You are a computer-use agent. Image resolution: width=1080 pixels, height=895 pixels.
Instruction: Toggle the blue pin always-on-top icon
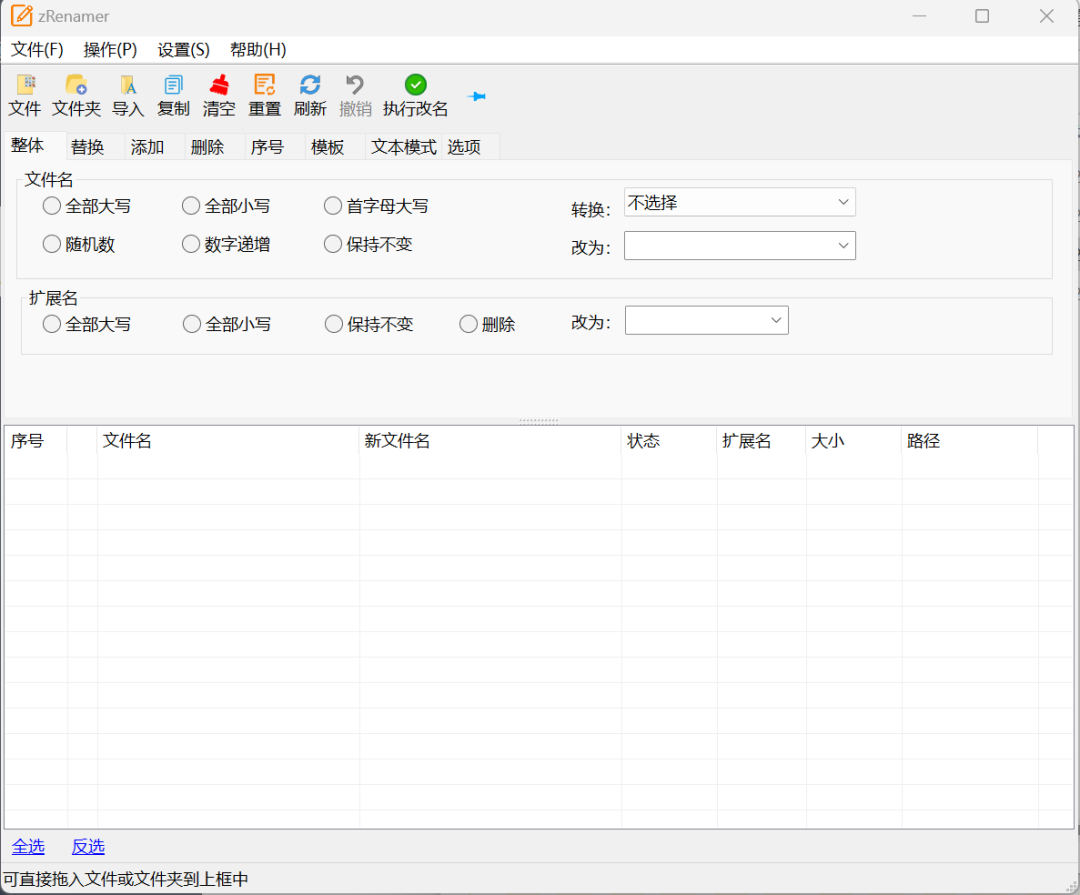477,96
